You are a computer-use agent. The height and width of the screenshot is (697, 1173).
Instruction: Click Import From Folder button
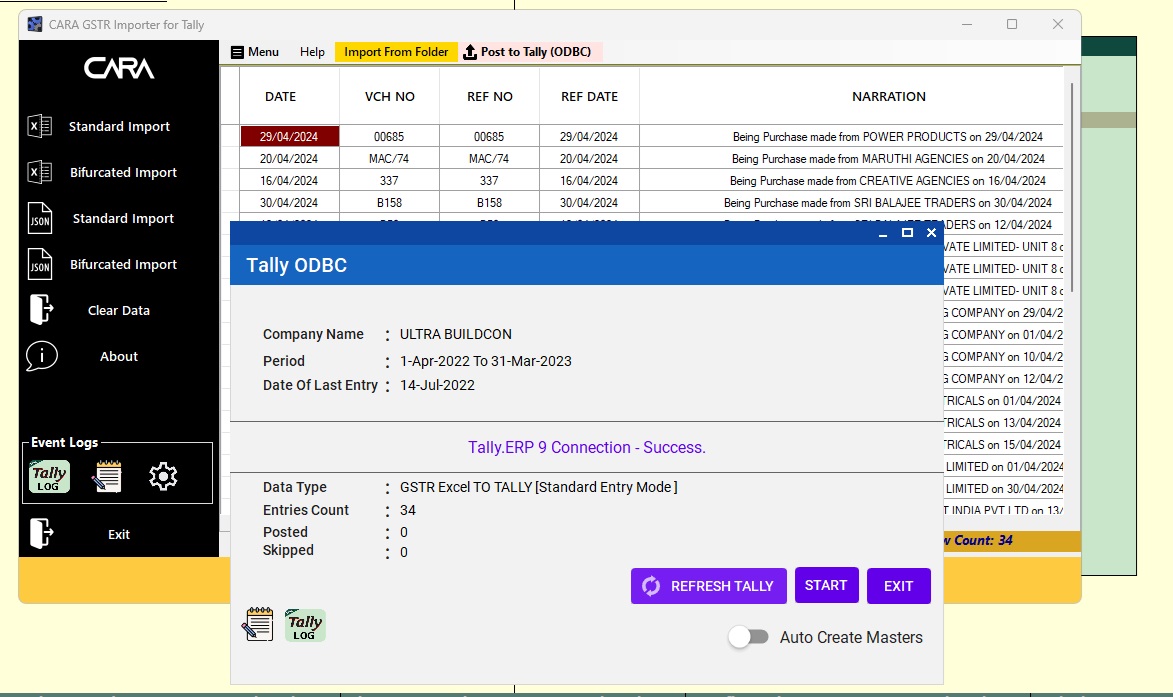click(x=396, y=52)
